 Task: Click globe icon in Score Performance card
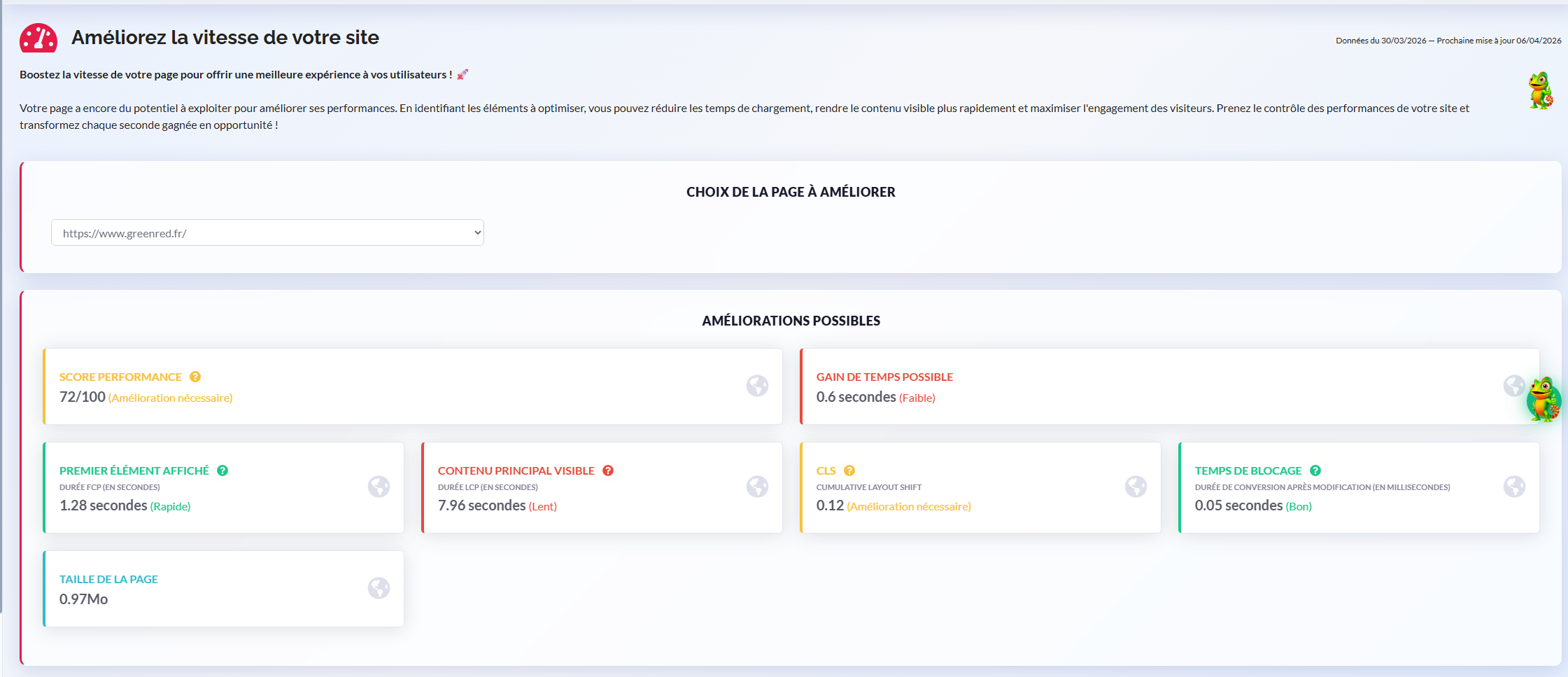pos(757,386)
